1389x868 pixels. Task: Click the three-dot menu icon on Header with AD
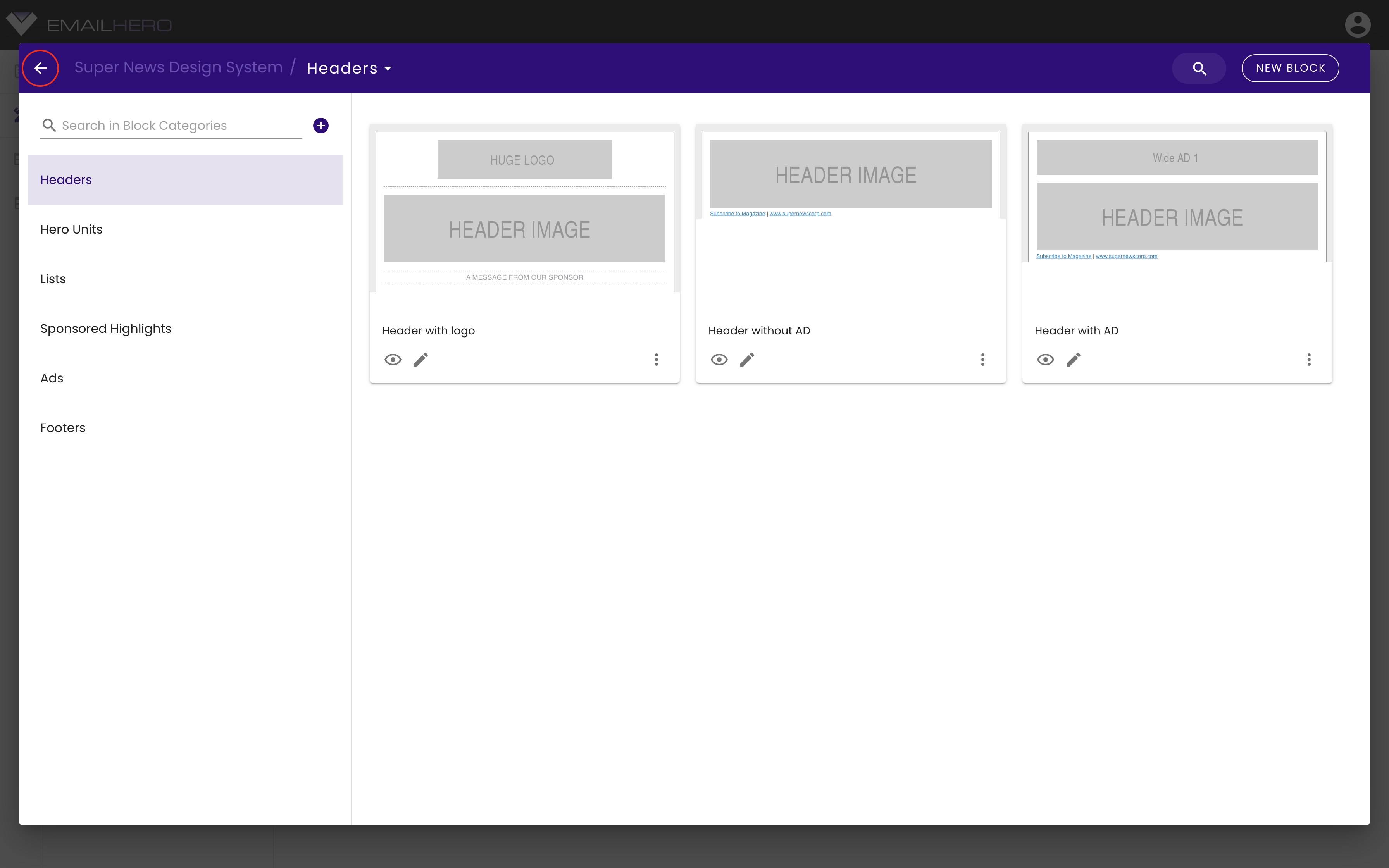pos(1310,359)
